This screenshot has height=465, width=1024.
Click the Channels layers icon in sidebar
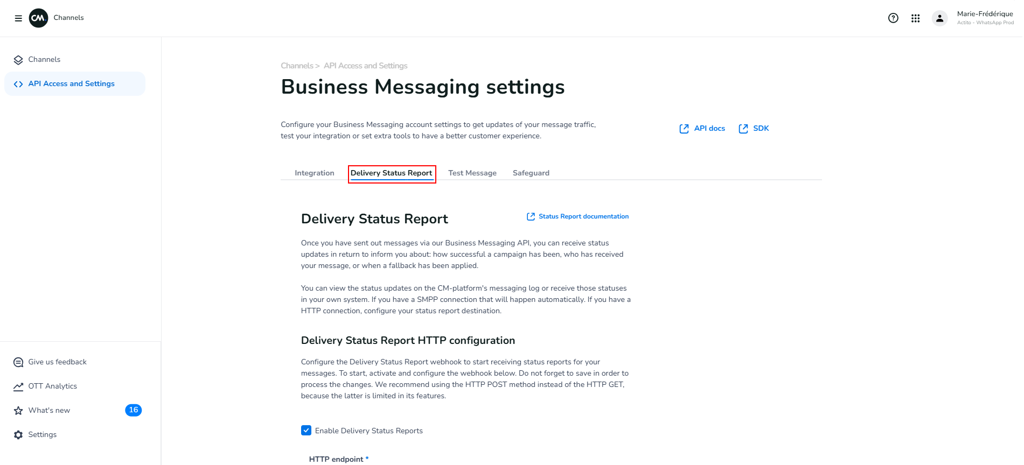click(18, 59)
